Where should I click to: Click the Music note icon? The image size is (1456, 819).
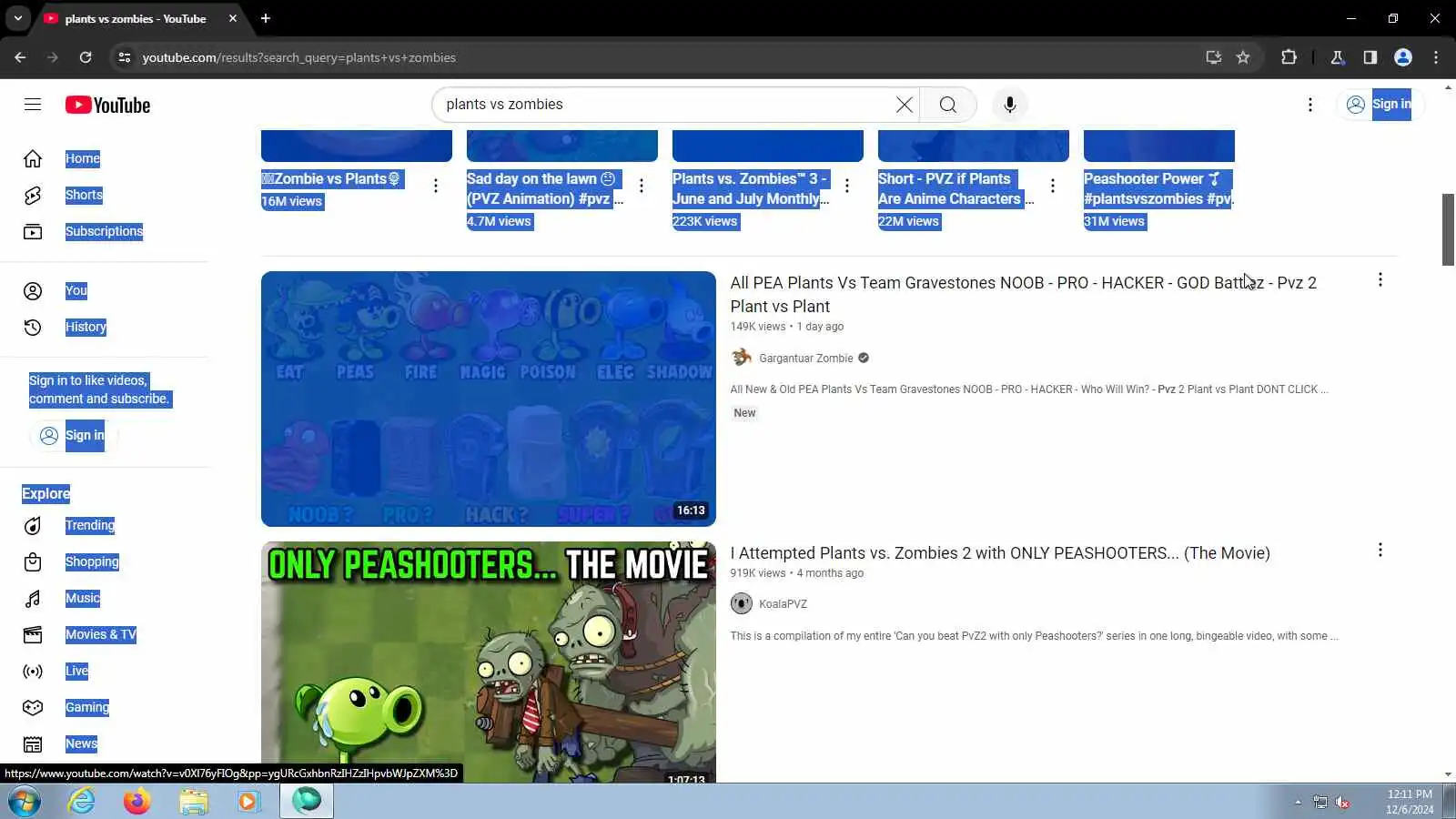33,598
